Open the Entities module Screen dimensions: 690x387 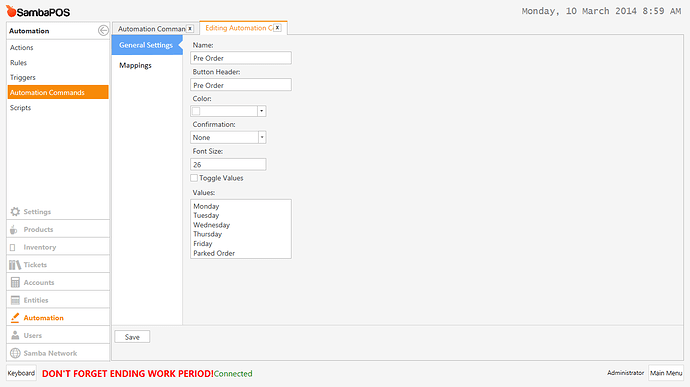click(x=58, y=300)
